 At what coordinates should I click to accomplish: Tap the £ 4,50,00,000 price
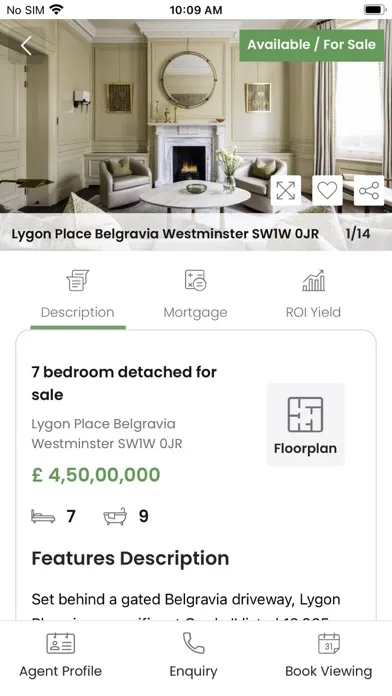click(96, 475)
